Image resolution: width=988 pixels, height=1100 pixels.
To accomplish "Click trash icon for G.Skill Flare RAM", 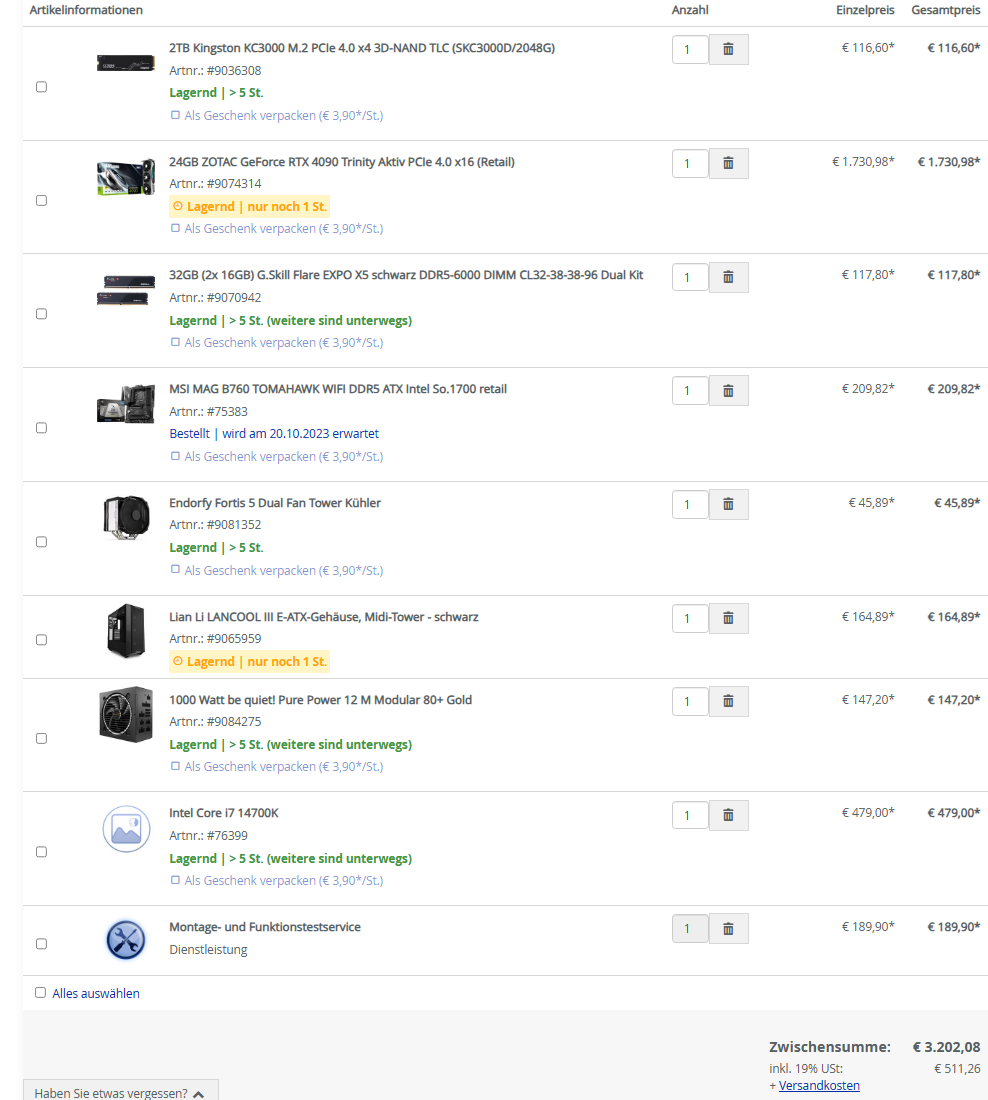I will pyautogui.click(x=728, y=277).
